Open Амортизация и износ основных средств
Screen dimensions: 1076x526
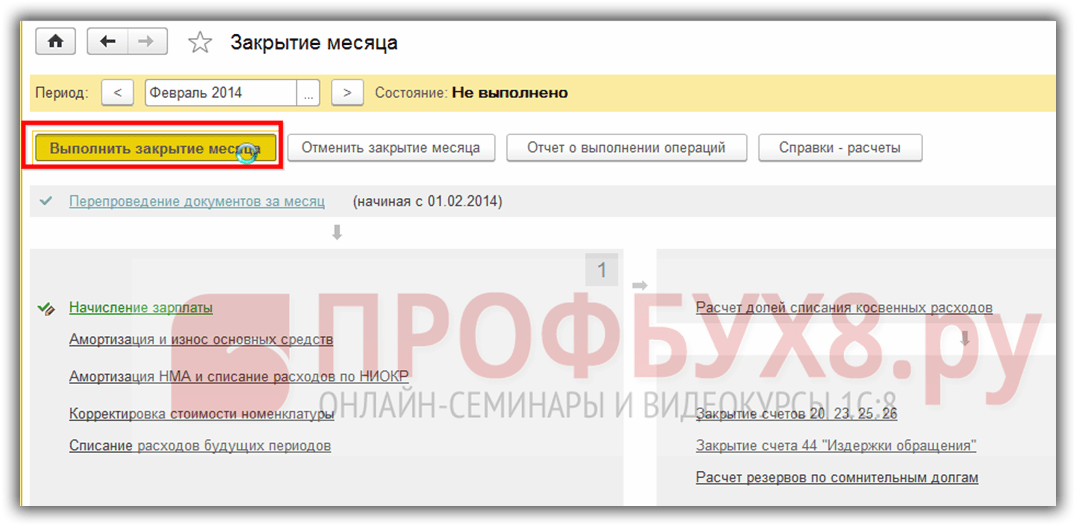pos(201,339)
